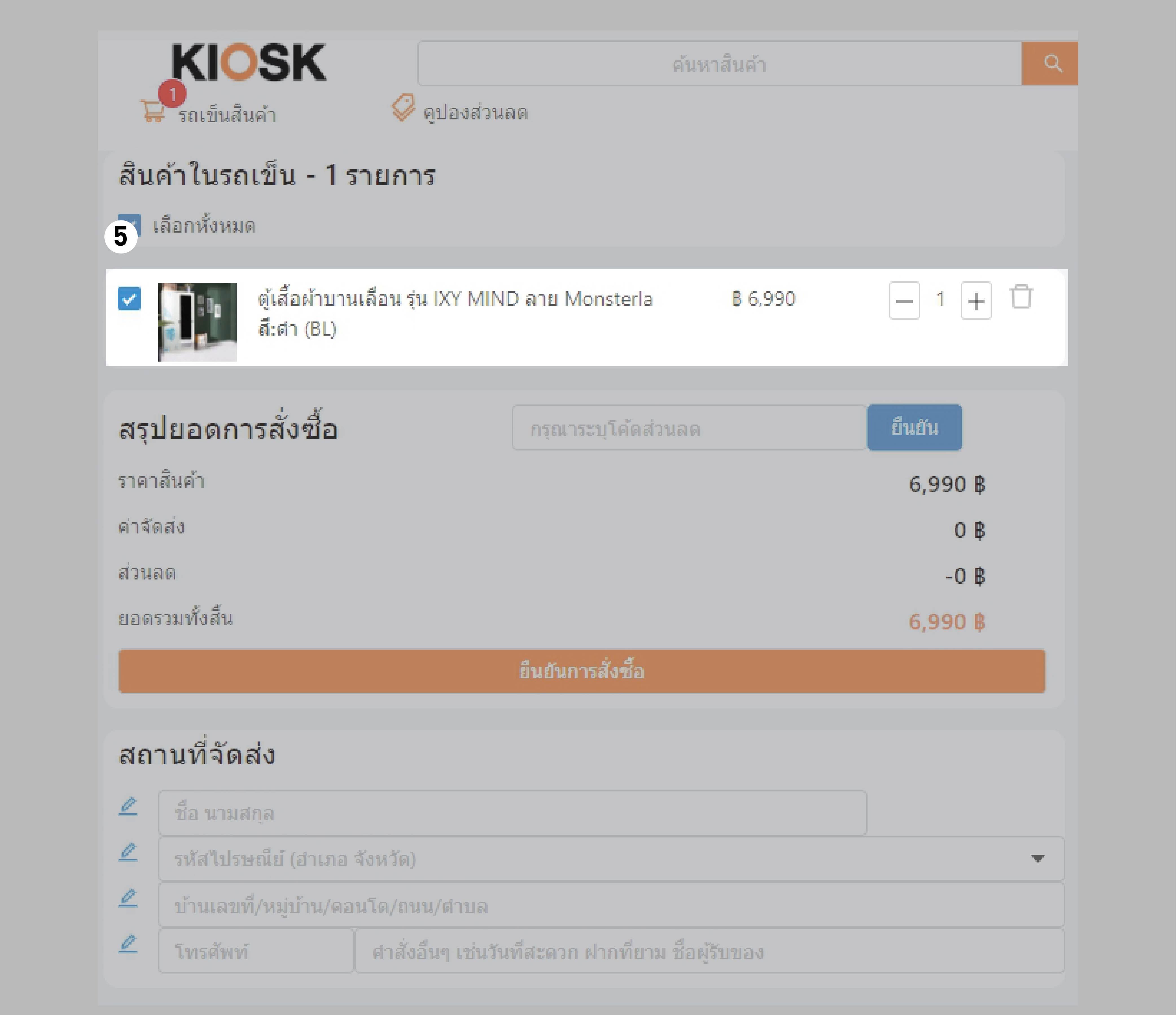
Task: Delete the wardrobe item with trash icon
Action: (x=1021, y=297)
